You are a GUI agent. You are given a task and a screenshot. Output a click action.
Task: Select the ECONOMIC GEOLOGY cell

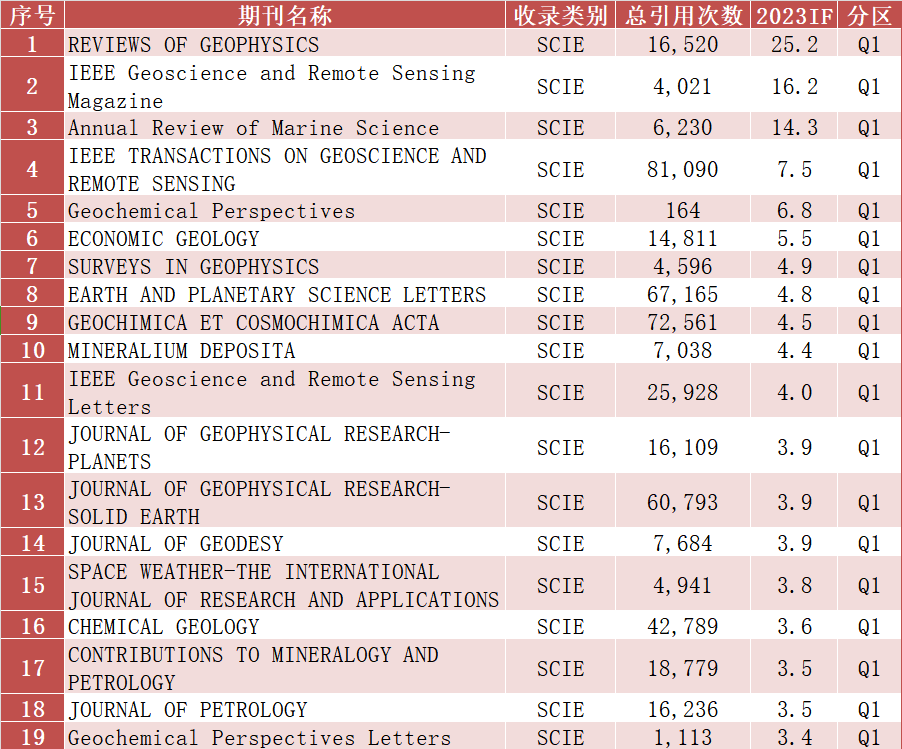point(285,238)
